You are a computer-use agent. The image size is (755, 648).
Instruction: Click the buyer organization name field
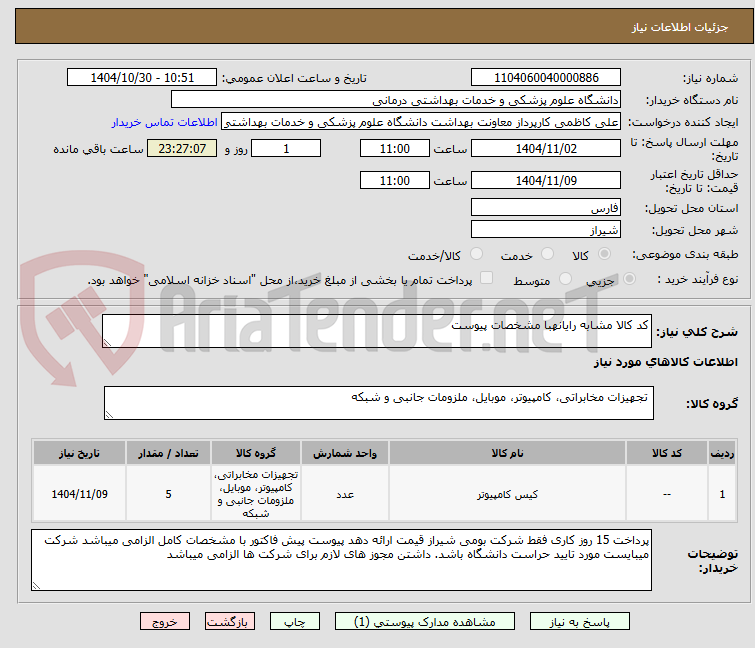396,100
